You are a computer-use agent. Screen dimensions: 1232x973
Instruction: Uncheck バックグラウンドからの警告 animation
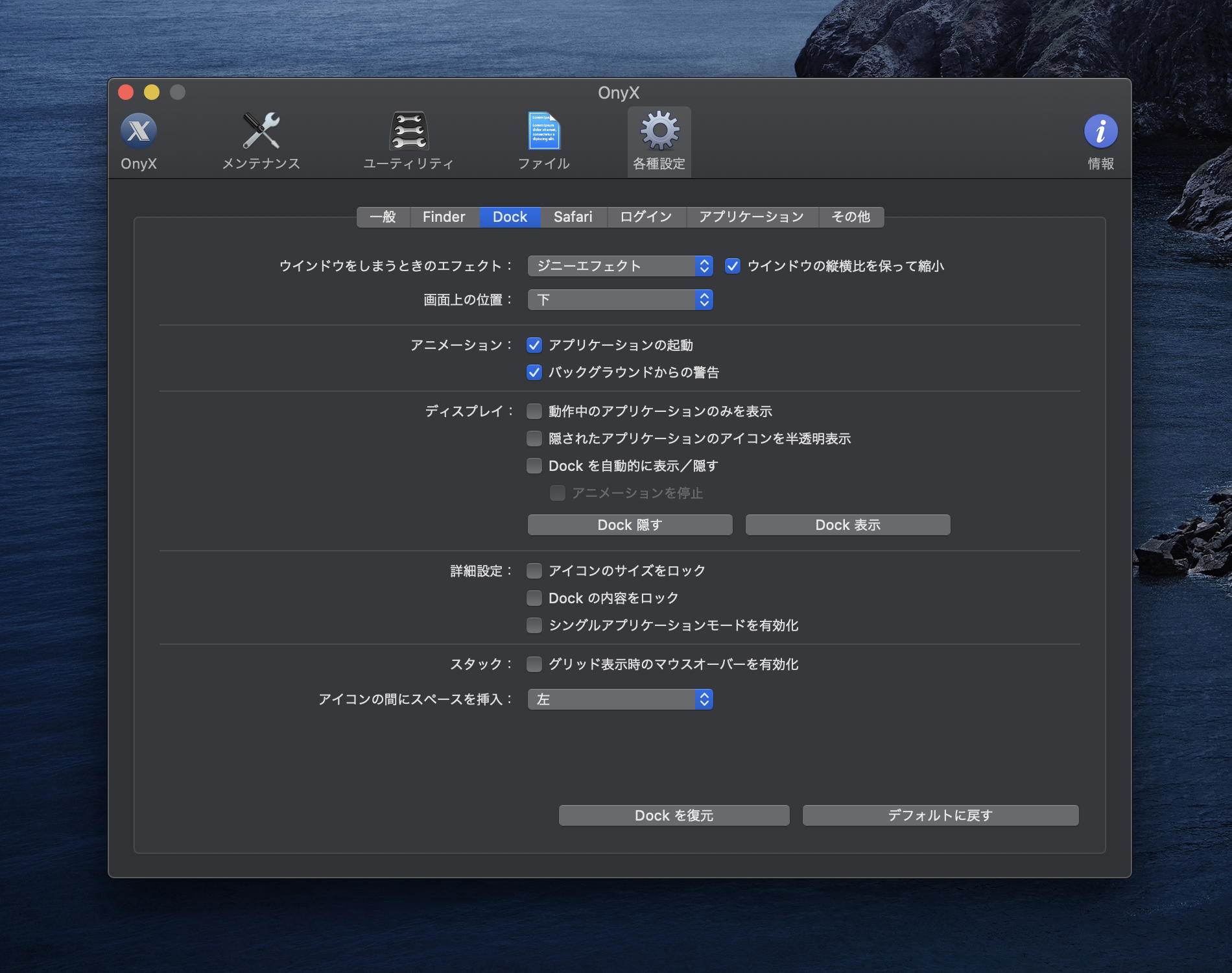[x=534, y=372]
